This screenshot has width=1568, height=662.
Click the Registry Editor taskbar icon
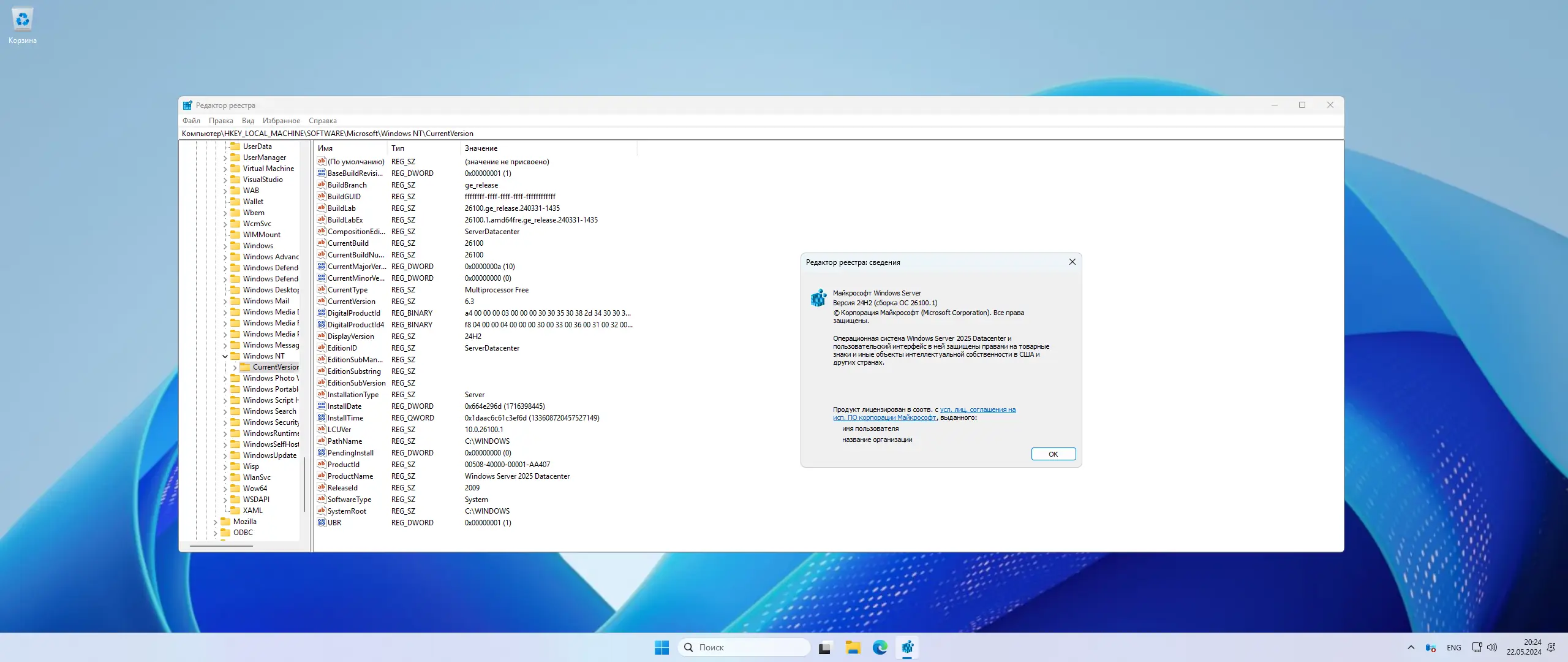pyautogui.click(x=907, y=647)
